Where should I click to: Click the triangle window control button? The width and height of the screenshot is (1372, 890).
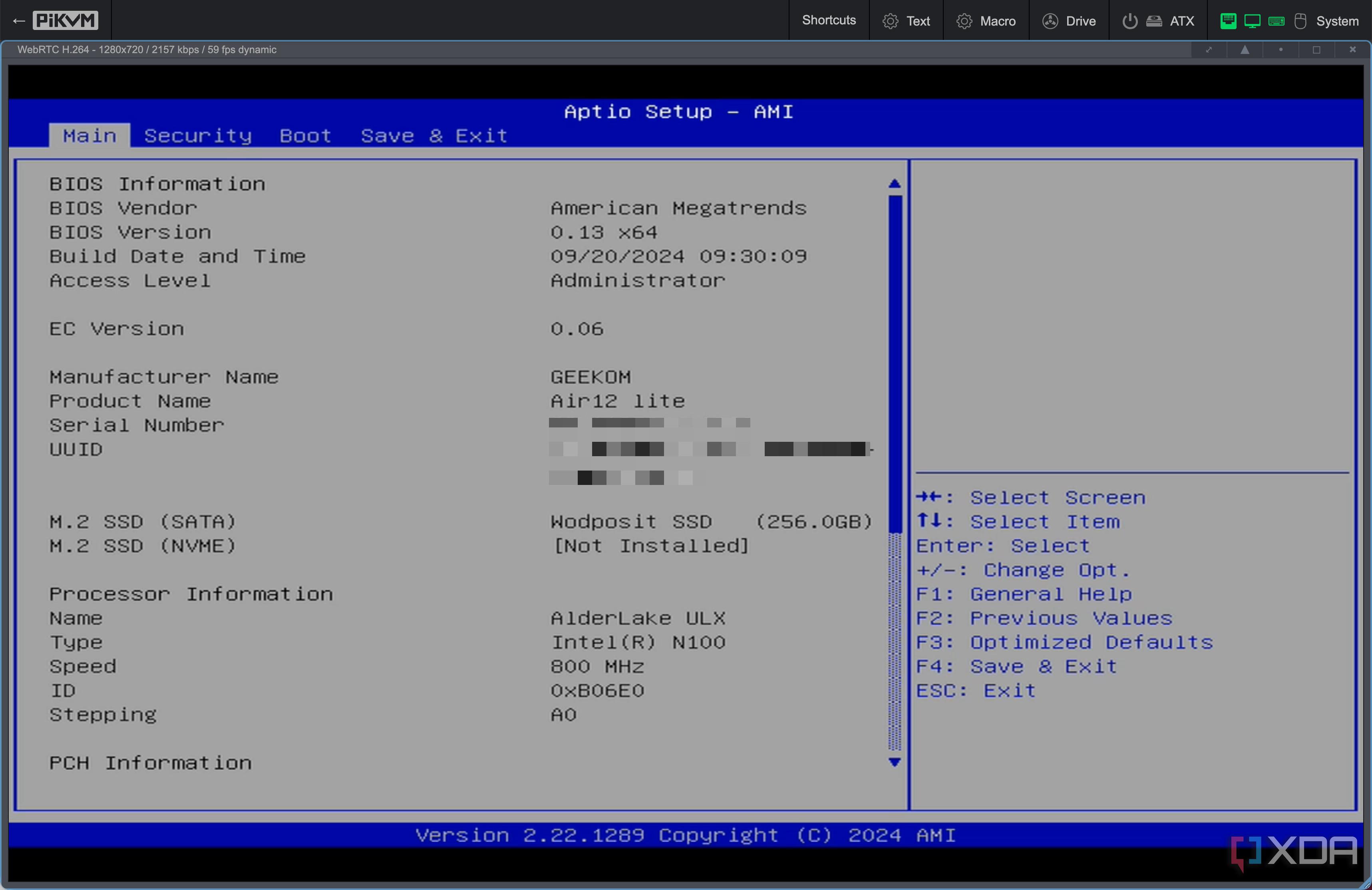point(1245,50)
